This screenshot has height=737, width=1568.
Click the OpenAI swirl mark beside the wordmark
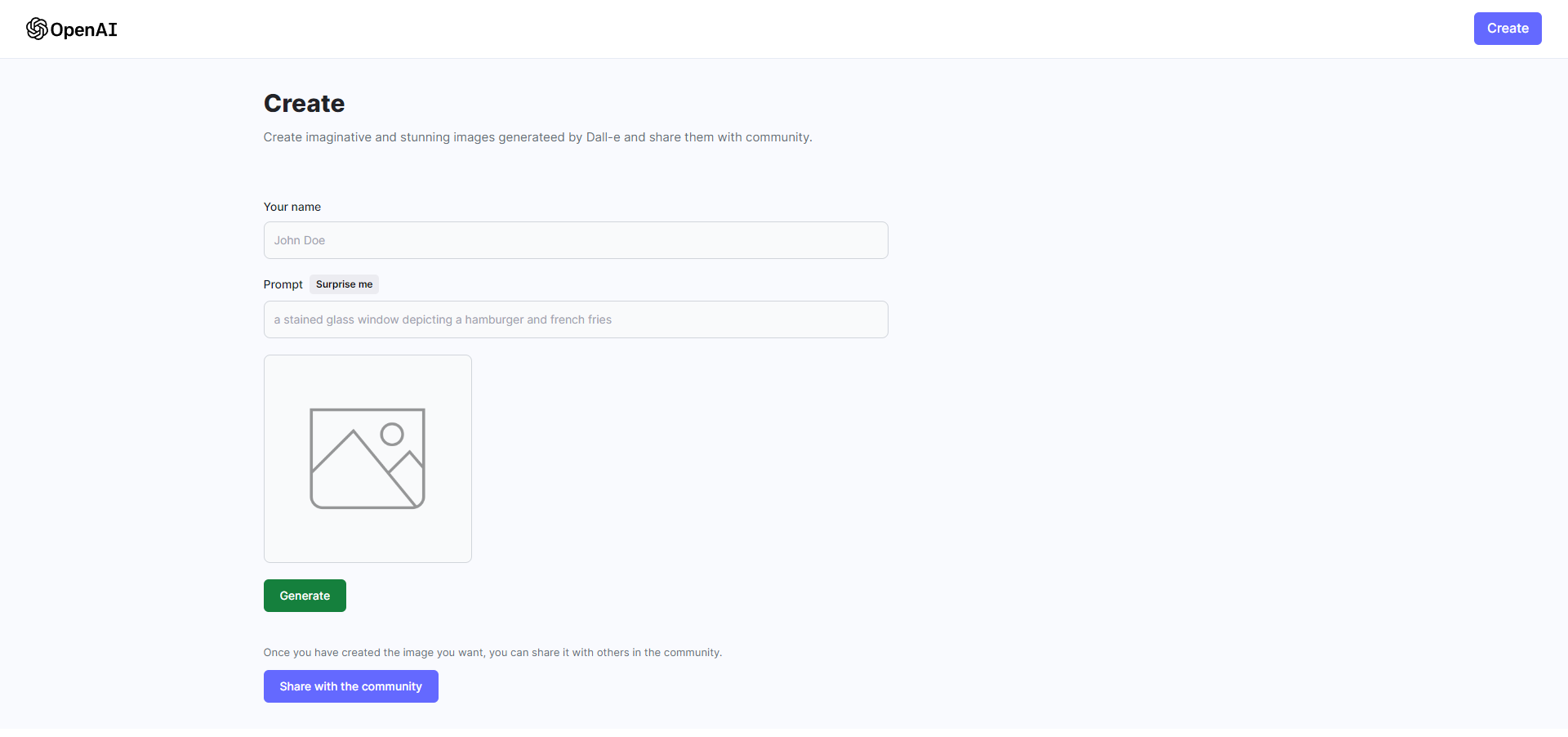click(37, 29)
